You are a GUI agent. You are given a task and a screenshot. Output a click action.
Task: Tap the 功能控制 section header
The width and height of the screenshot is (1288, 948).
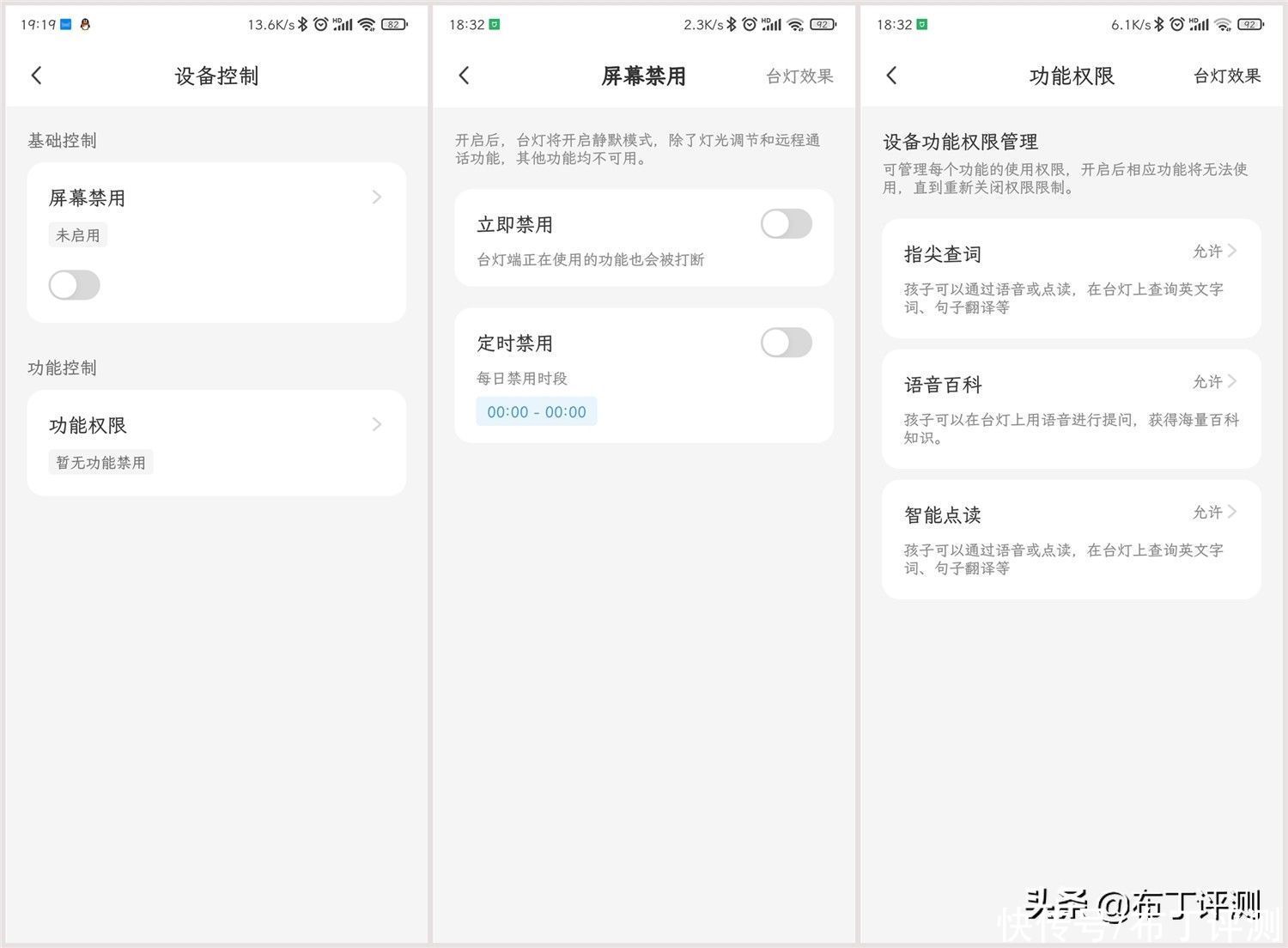click(x=62, y=368)
